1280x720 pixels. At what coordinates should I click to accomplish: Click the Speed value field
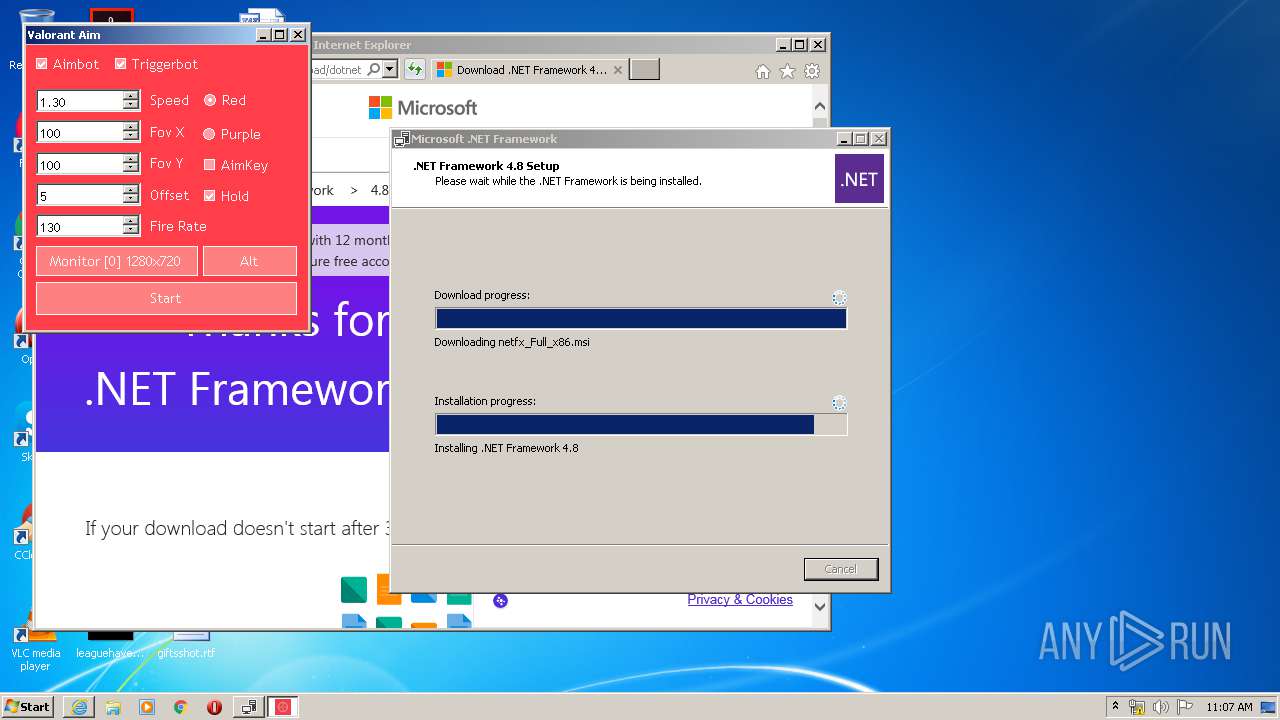(80, 101)
